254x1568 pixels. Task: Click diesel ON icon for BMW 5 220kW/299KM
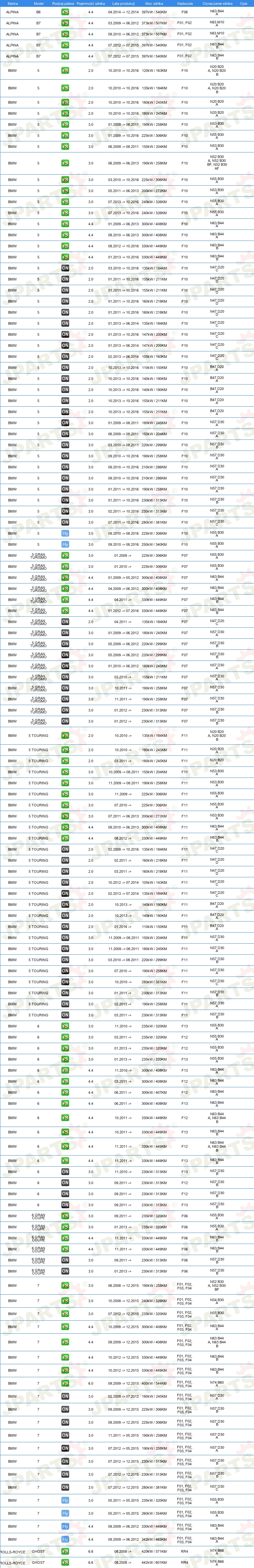click(x=65, y=445)
